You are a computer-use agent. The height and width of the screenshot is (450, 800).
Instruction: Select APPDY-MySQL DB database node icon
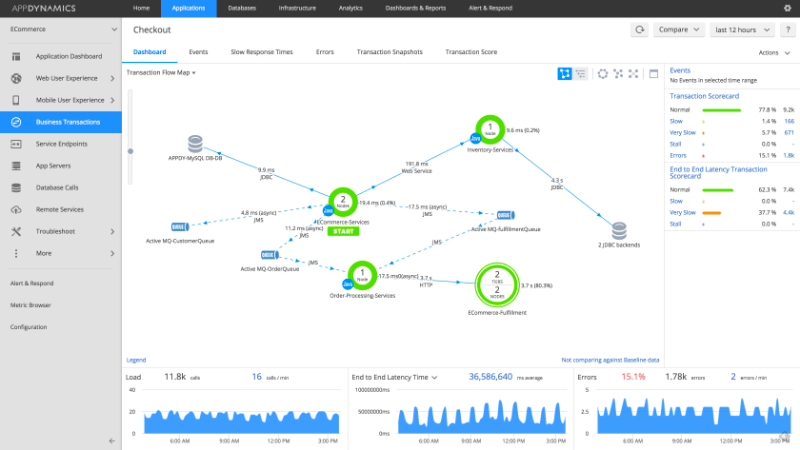coord(195,144)
